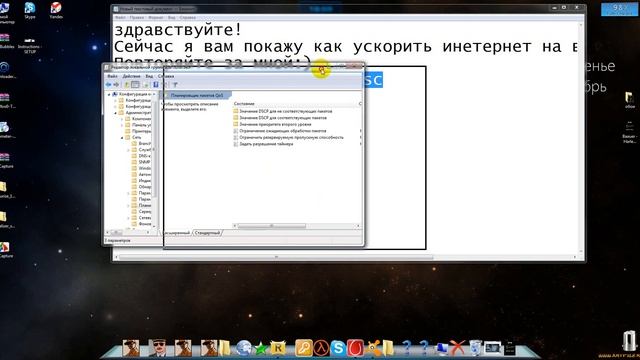Collapse the Сеть tree node
This screenshot has width=640, height=360.
point(122,138)
